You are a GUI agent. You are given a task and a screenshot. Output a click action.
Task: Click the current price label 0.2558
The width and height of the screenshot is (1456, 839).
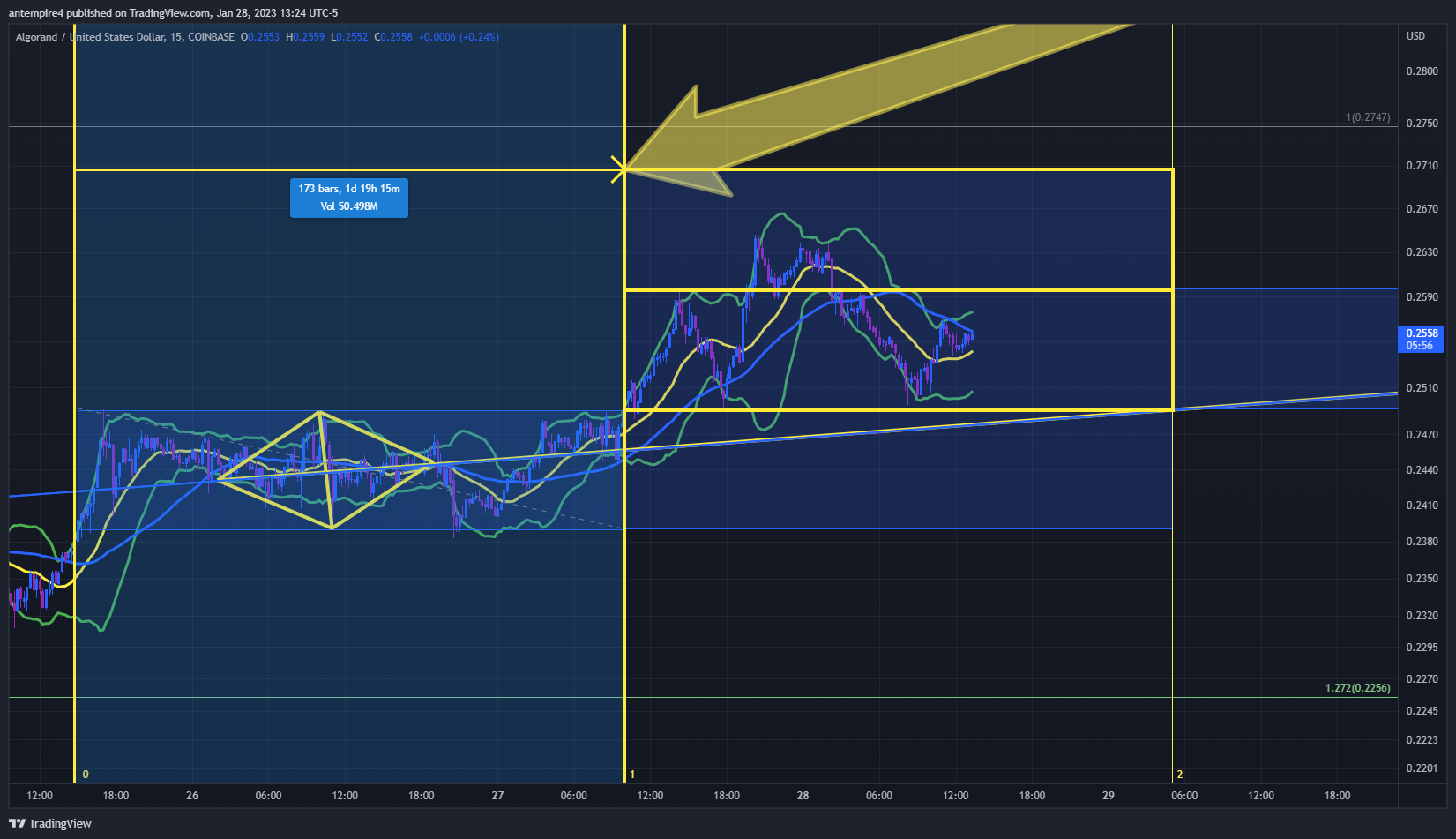(x=1422, y=333)
